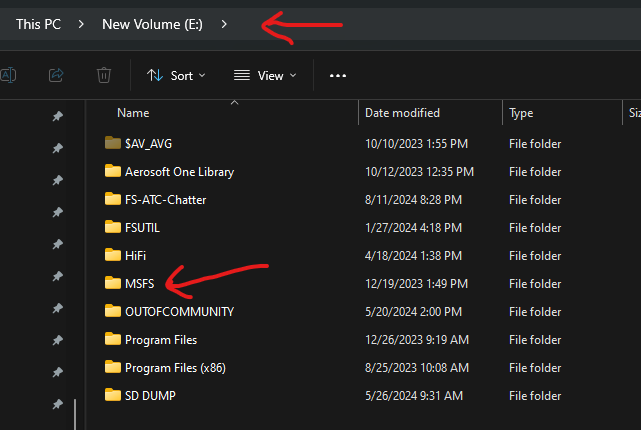
Task: Select the Program Files (x86) folder entry
Action: (x=175, y=367)
